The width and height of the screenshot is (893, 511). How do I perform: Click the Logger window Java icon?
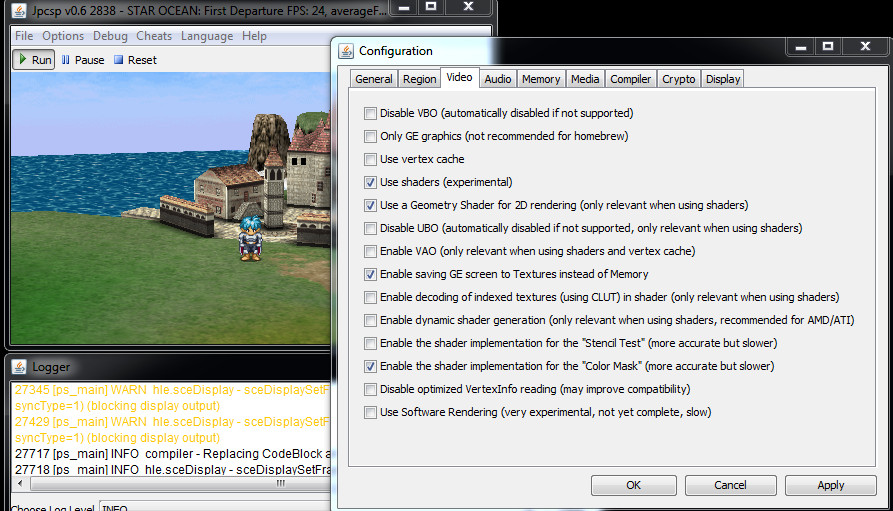pos(20,367)
